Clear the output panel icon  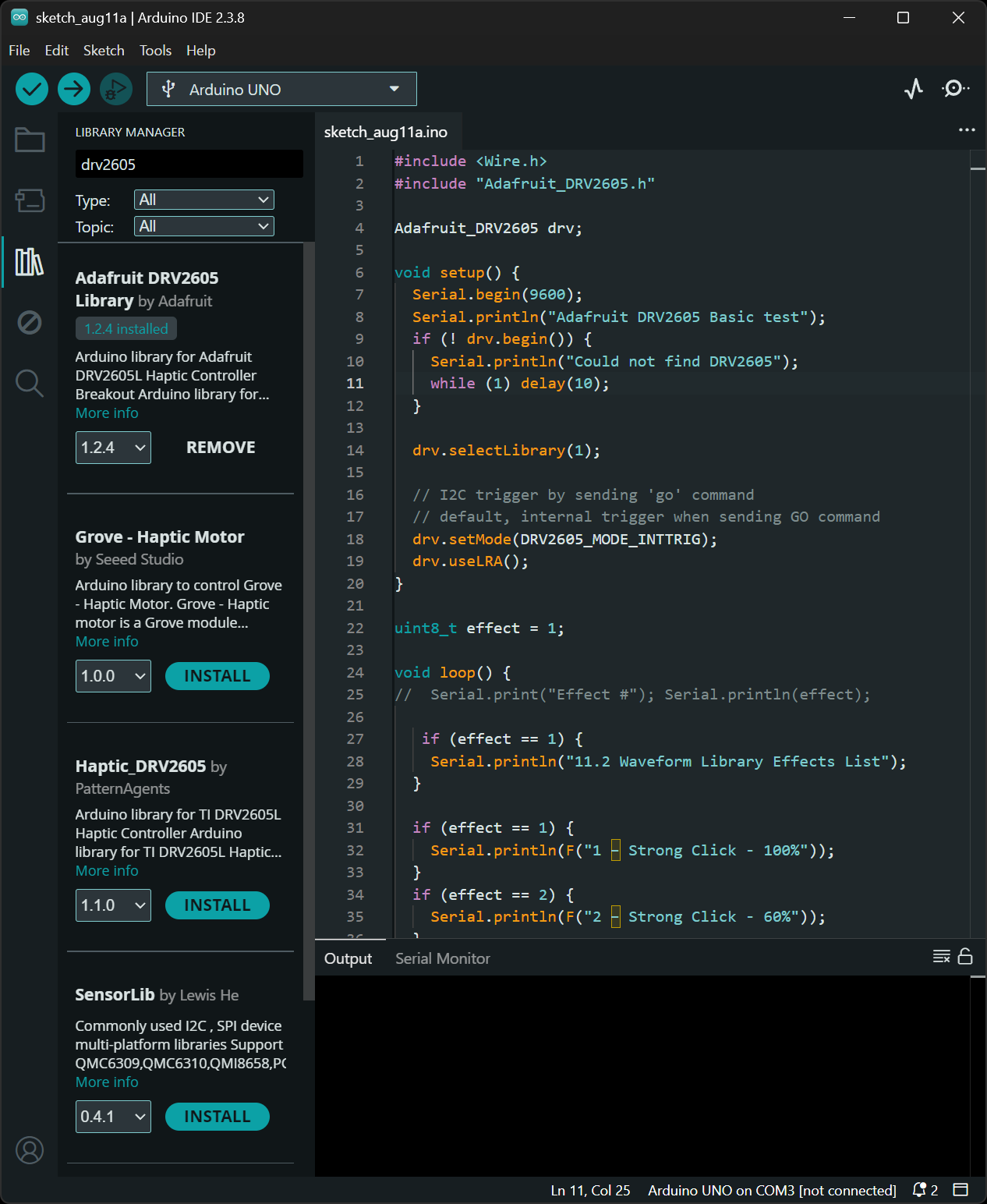941,957
